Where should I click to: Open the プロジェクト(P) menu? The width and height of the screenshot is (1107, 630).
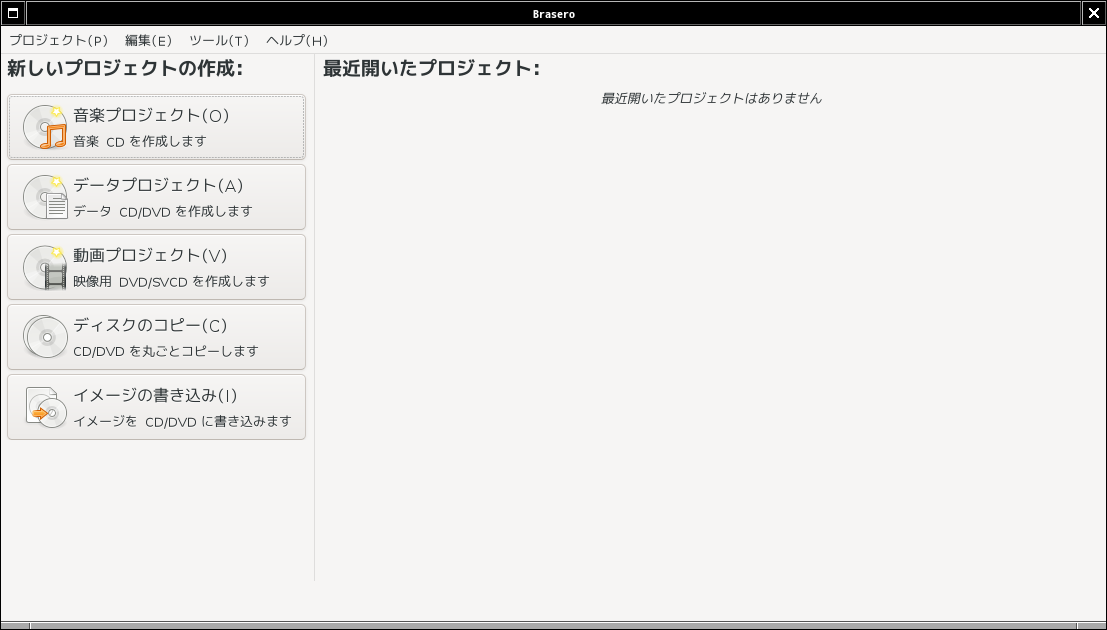click(x=59, y=40)
